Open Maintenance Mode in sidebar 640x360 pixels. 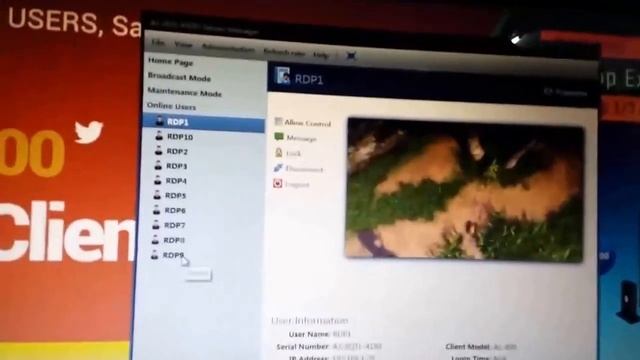tap(184, 92)
